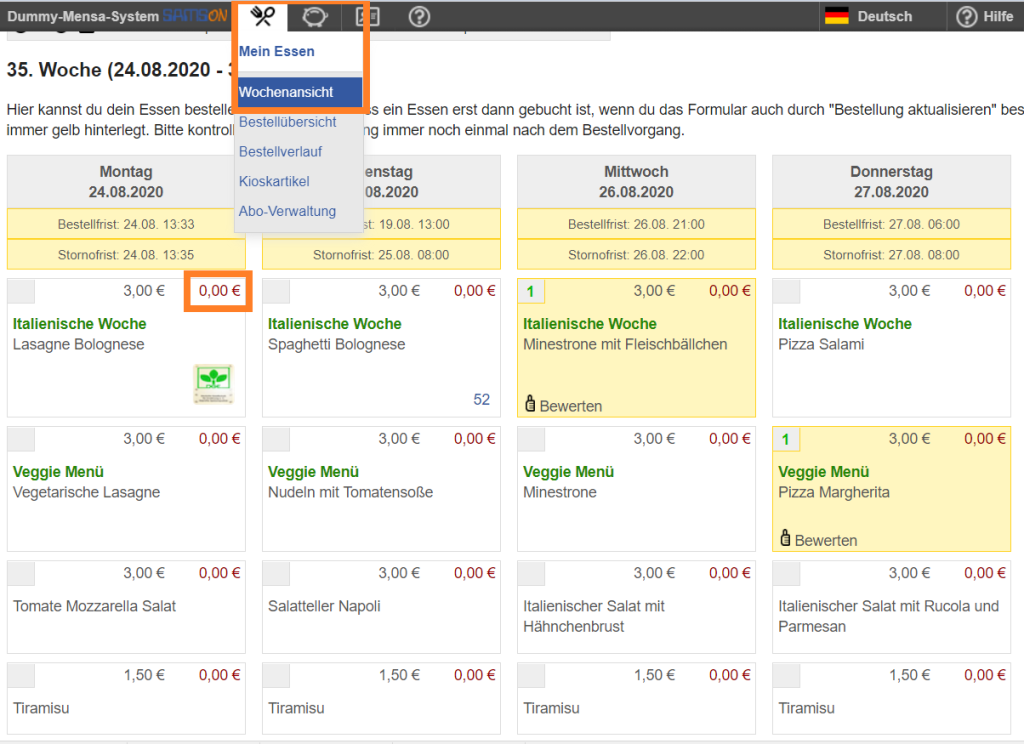Click Donnerstag 27.08.2020 column header
The height and width of the screenshot is (744, 1024).
click(x=891, y=182)
